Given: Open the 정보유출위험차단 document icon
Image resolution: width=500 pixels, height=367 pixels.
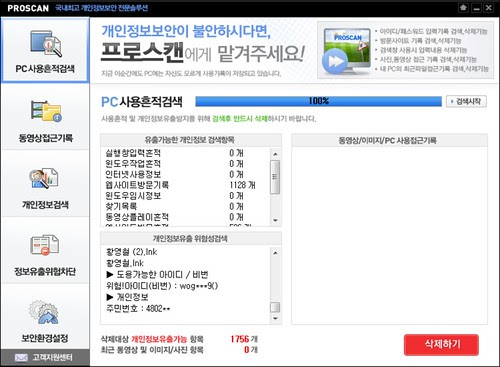Looking at the screenshot, I should 45,245.
